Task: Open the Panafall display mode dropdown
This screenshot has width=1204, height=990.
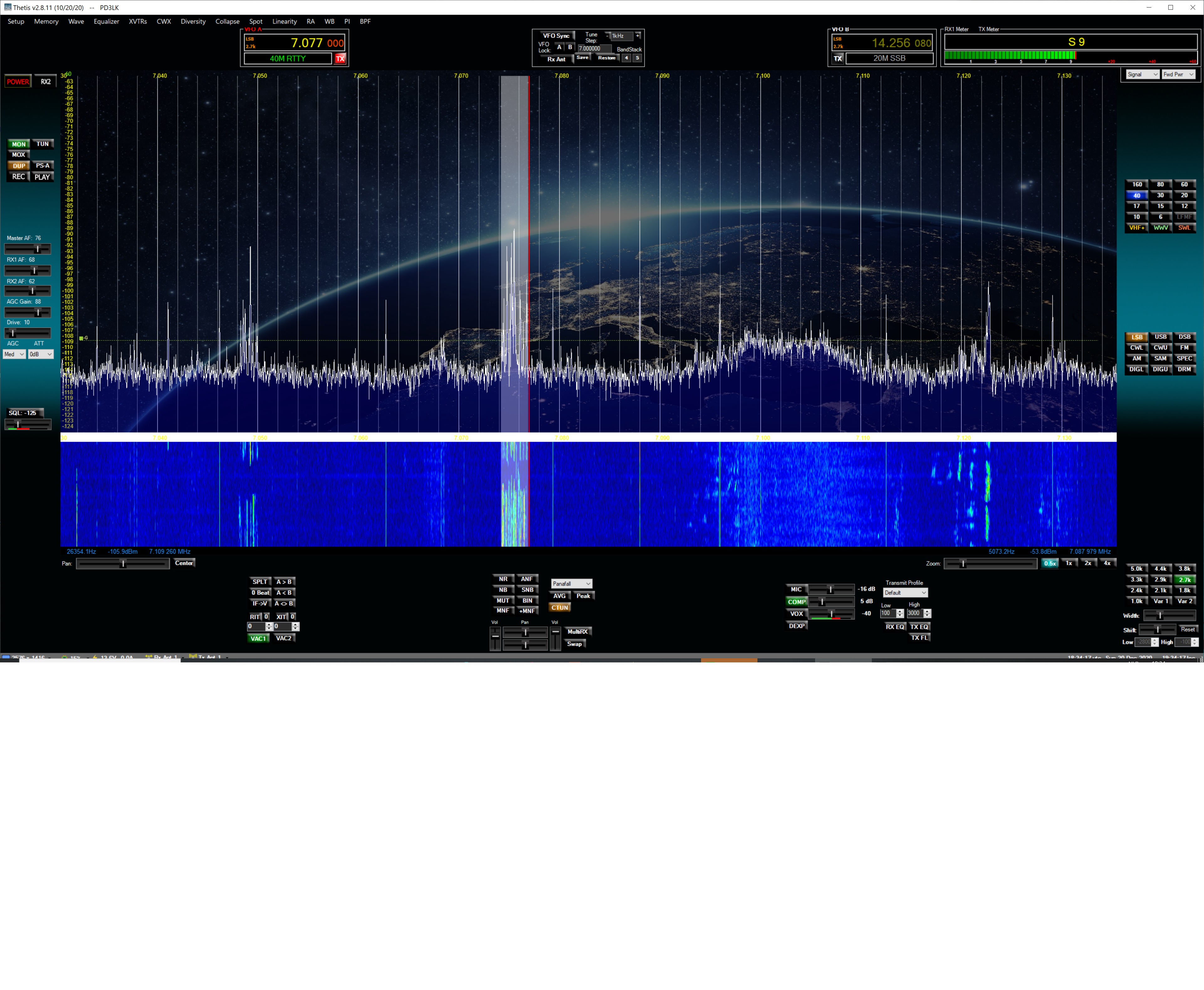Action: pyautogui.click(x=571, y=584)
